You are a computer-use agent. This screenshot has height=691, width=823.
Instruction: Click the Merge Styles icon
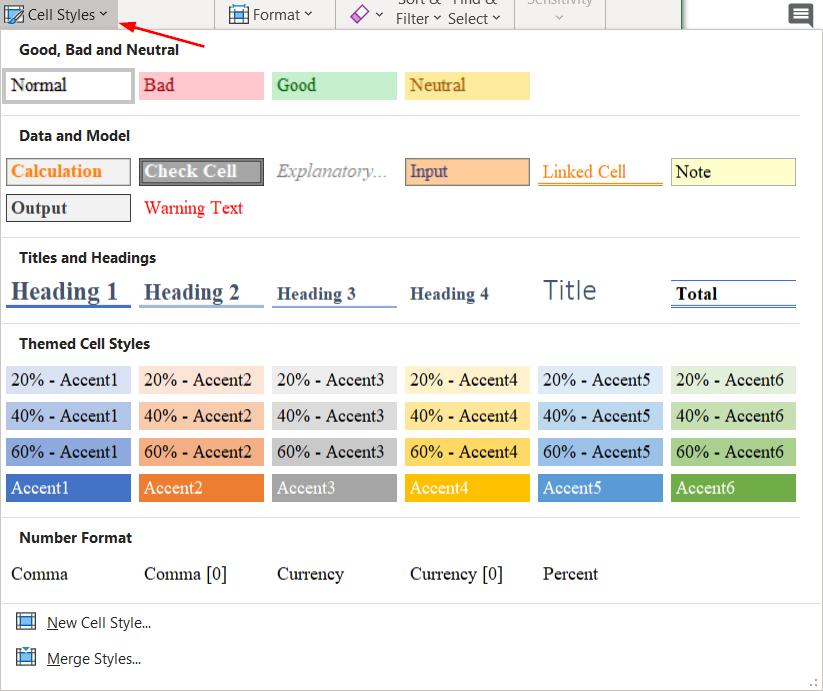[x=26, y=658]
